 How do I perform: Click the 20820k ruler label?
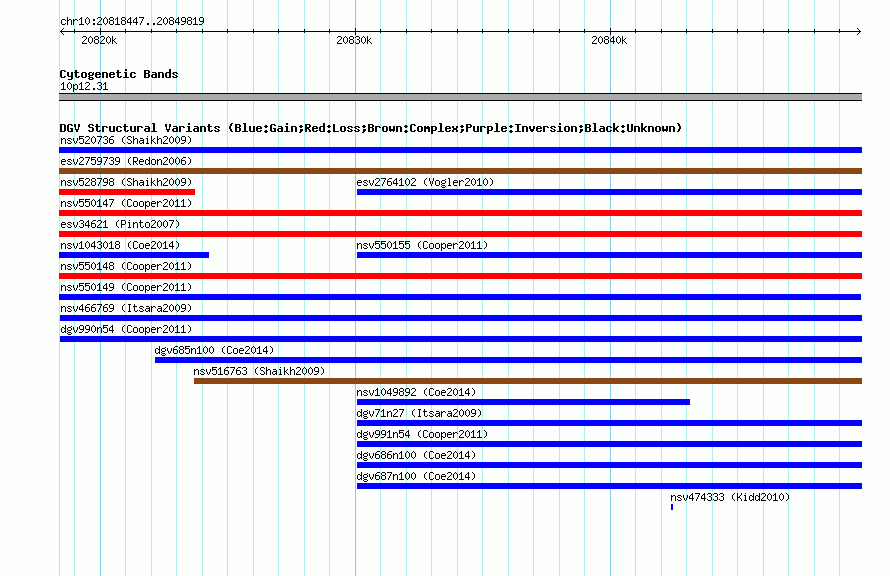point(99,40)
